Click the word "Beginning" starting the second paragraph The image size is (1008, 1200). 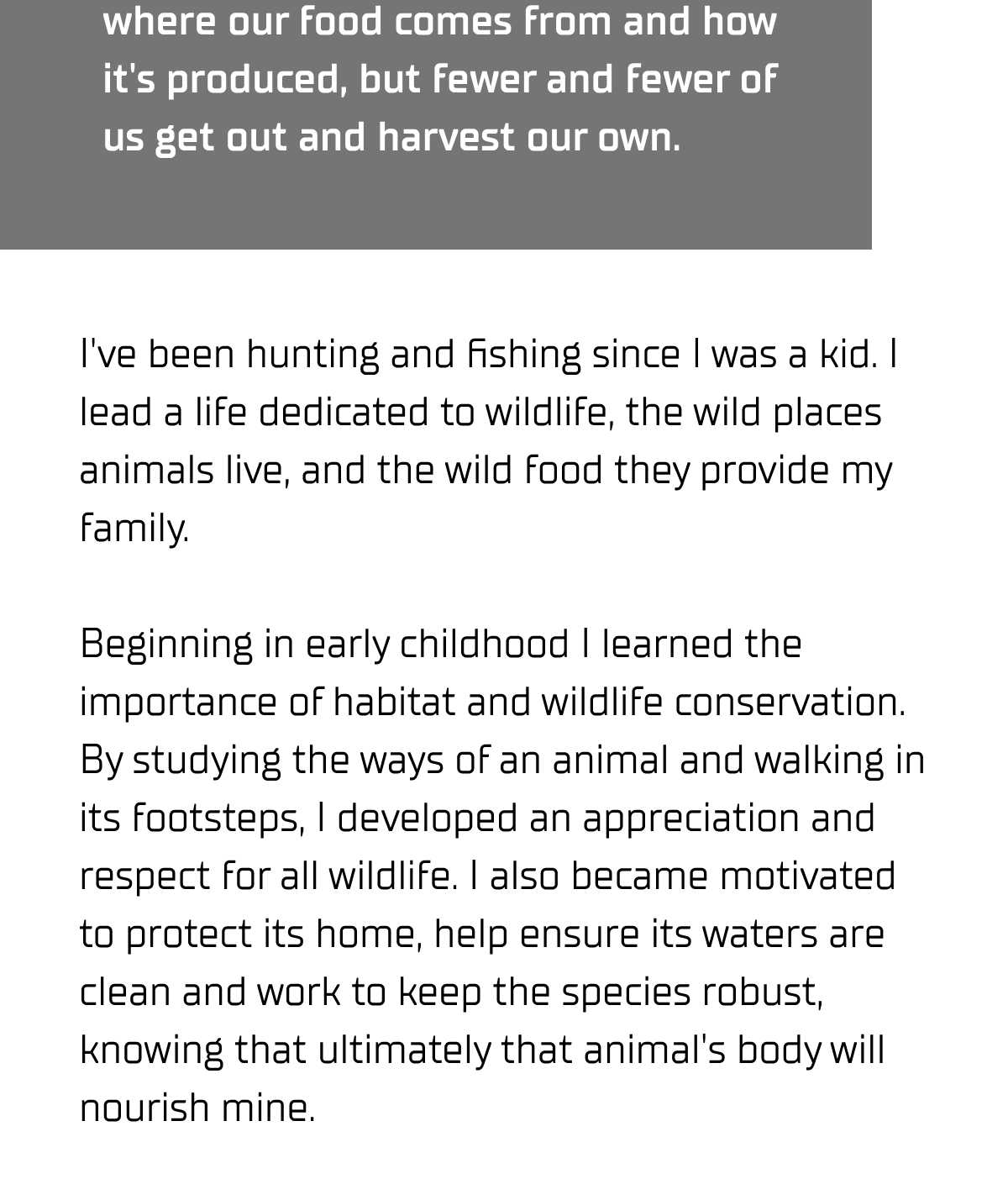(165, 645)
